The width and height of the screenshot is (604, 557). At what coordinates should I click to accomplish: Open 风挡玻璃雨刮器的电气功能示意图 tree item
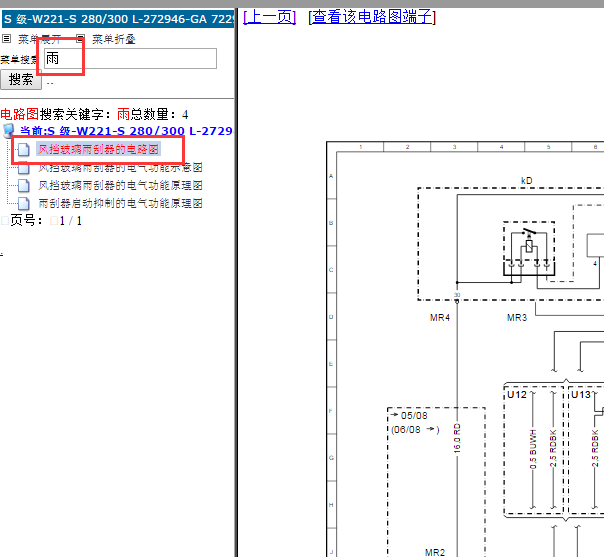(x=120, y=168)
